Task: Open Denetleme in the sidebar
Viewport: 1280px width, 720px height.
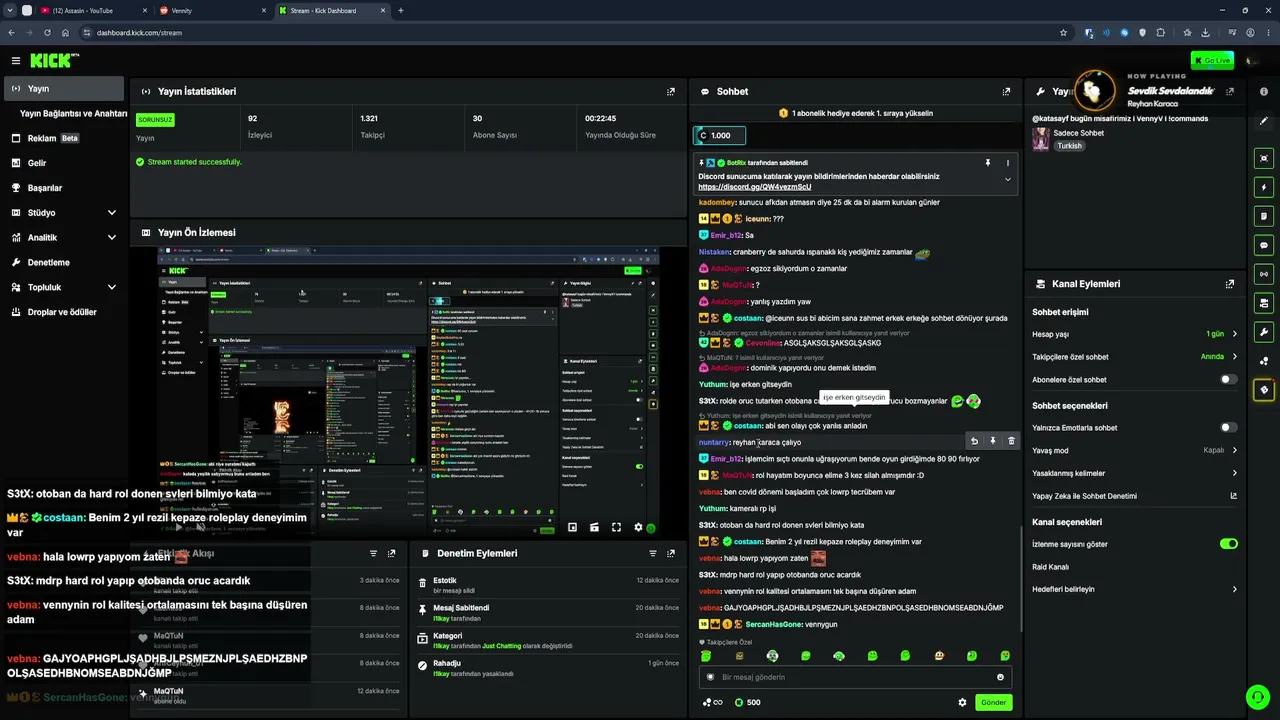Action: point(65,262)
